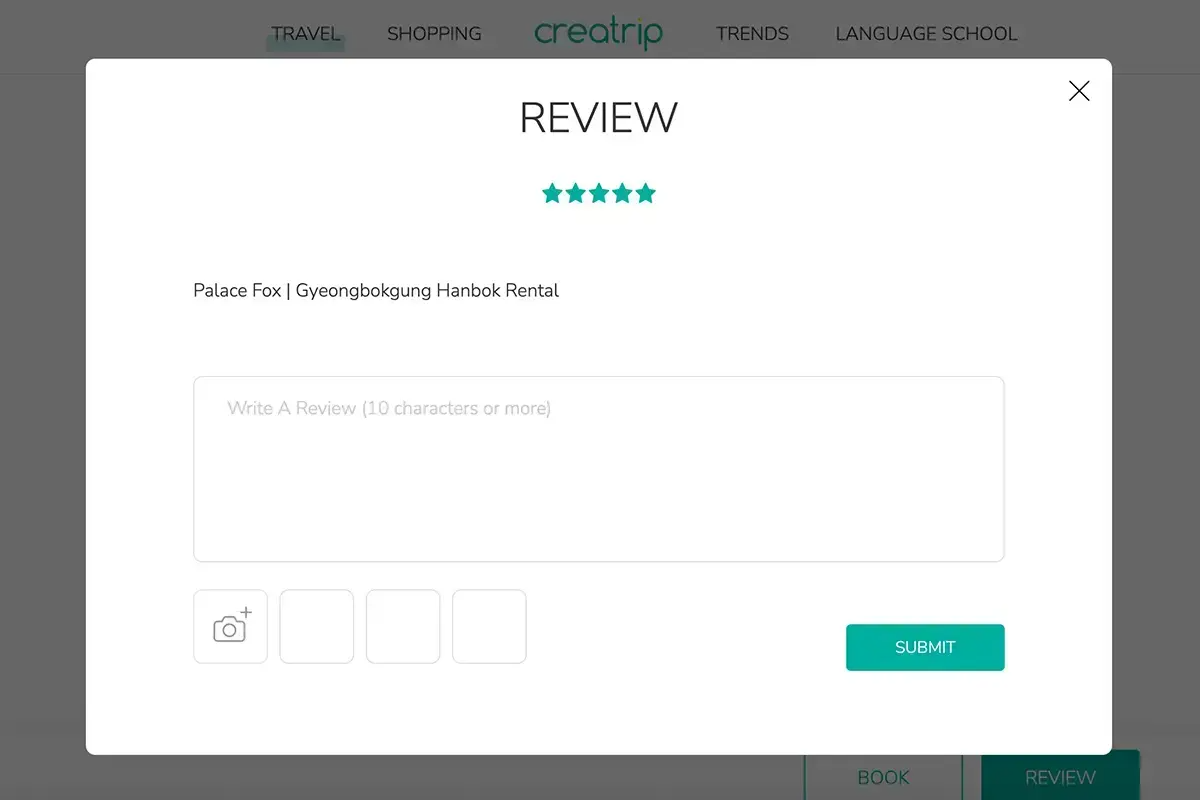Click Palace Fox Gyeongbokgung Hanbok Rental title
Viewport: 1200px width, 800px height.
point(376,291)
